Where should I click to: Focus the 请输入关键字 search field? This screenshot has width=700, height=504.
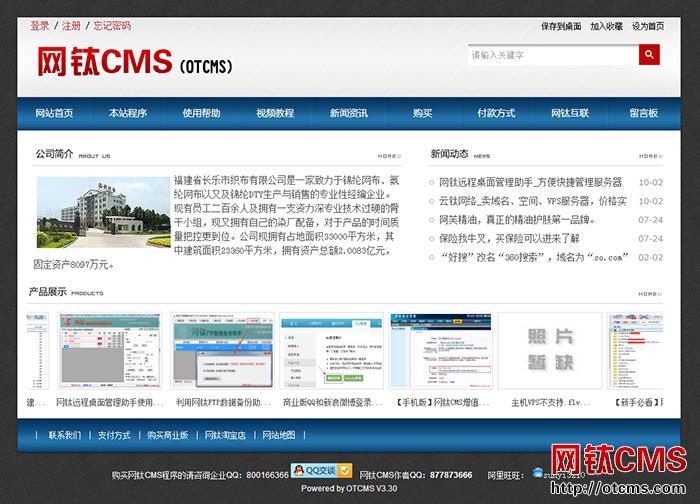(550, 56)
